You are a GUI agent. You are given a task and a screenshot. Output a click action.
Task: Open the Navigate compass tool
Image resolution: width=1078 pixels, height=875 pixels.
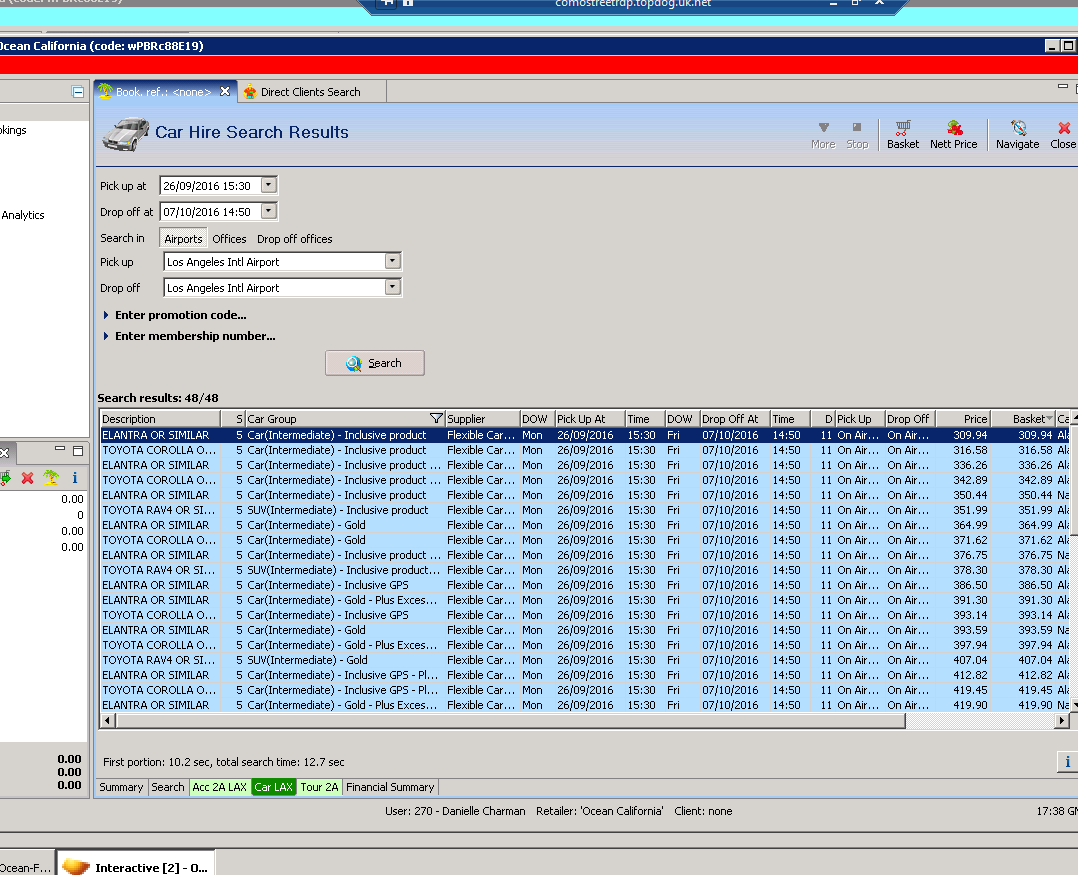tap(1017, 134)
